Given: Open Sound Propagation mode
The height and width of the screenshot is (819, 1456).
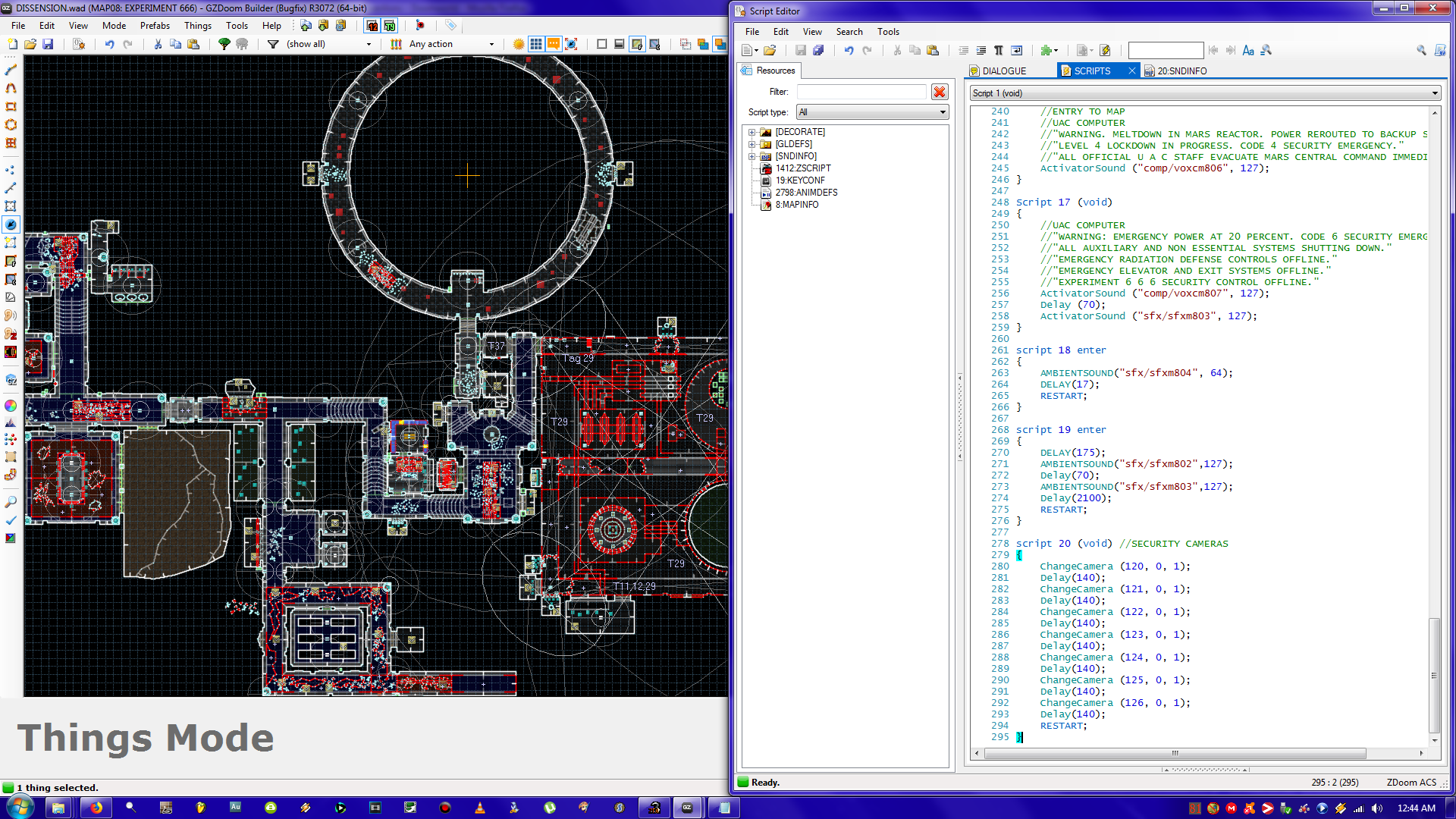Looking at the screenshot, I should [11, 315].
